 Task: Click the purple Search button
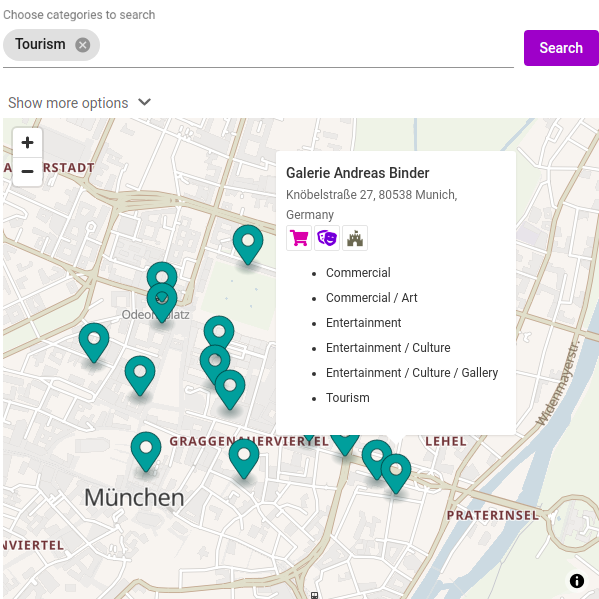pos(561,48)
